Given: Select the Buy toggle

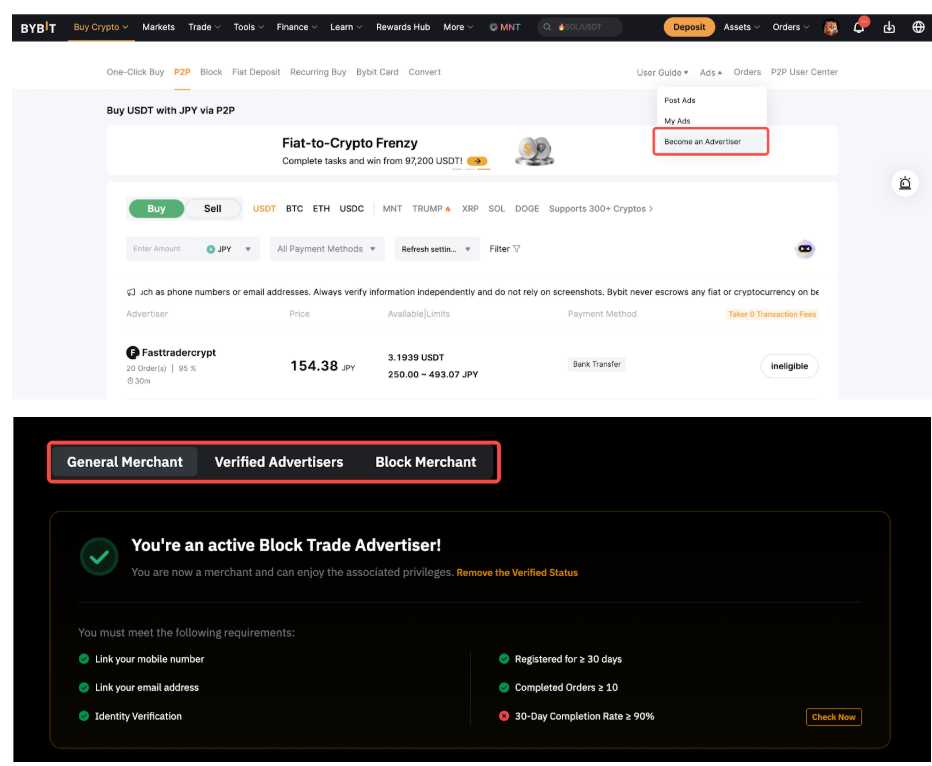Looking at the screenshot, I should coord(157,209).
